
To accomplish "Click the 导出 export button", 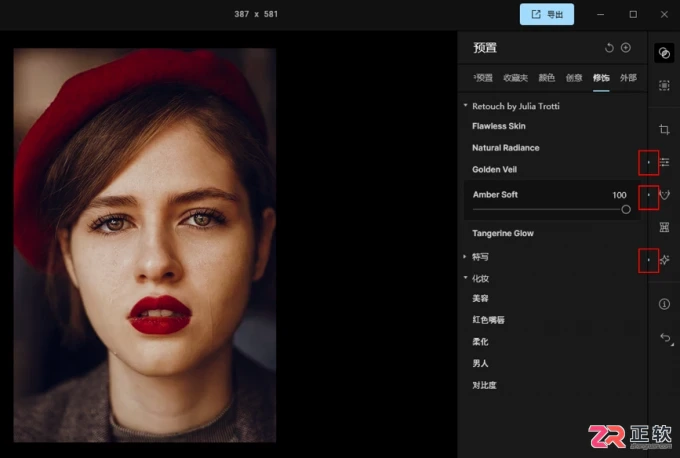I will point(546,14).
